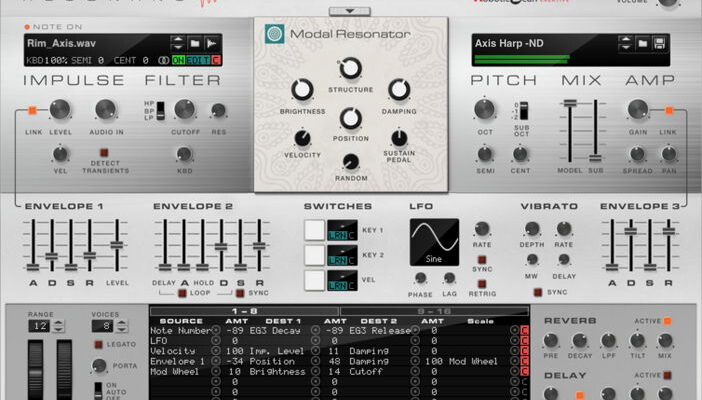Click the Structure knob in Modal Resonator
702x400 pixels.
[350, 69]
